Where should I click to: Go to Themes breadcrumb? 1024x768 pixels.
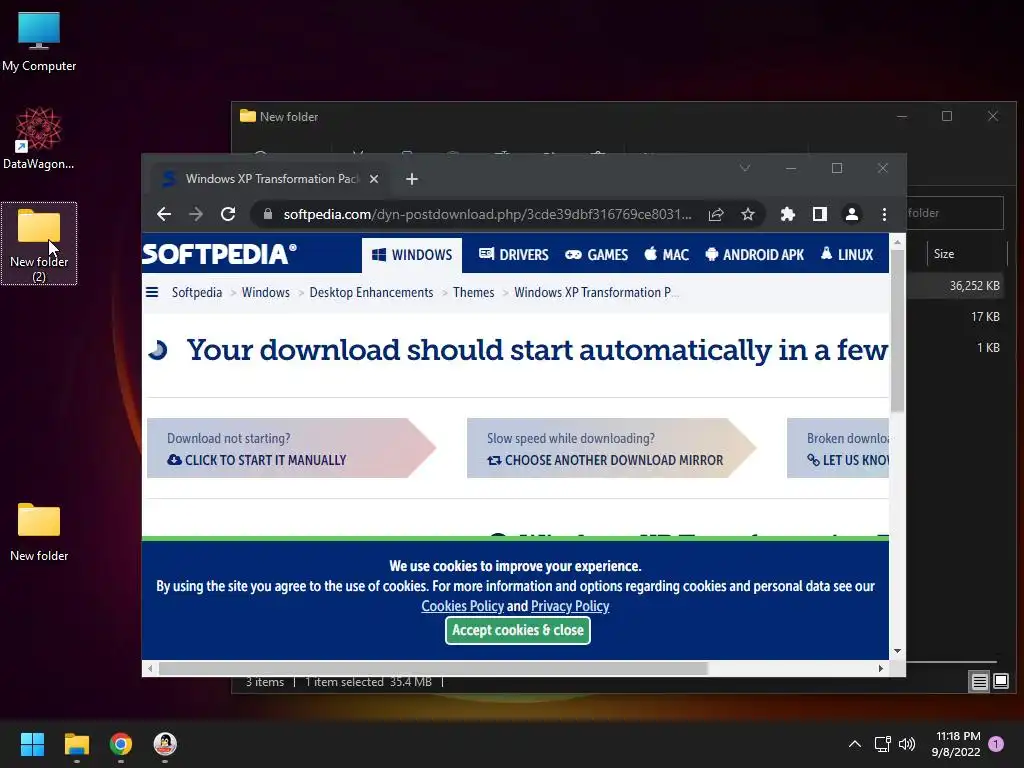pyautogui.click(x=473, y=293)
